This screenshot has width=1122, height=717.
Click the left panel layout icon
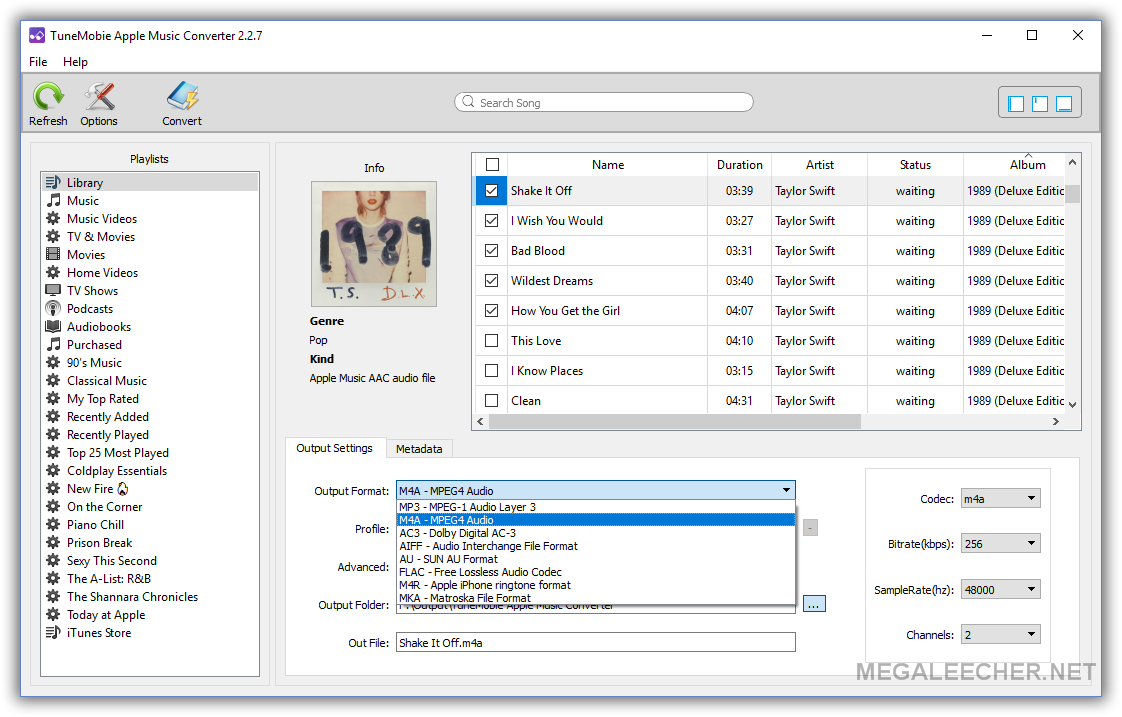point(1015,104)
